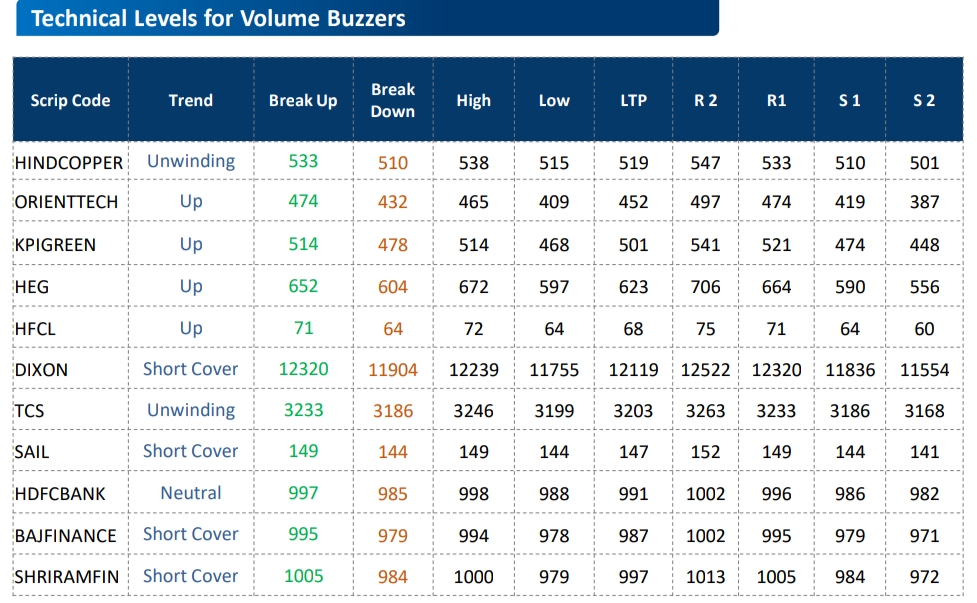Select the Break Up column header
The image size is (977, 603).
(x=303, y=100)
